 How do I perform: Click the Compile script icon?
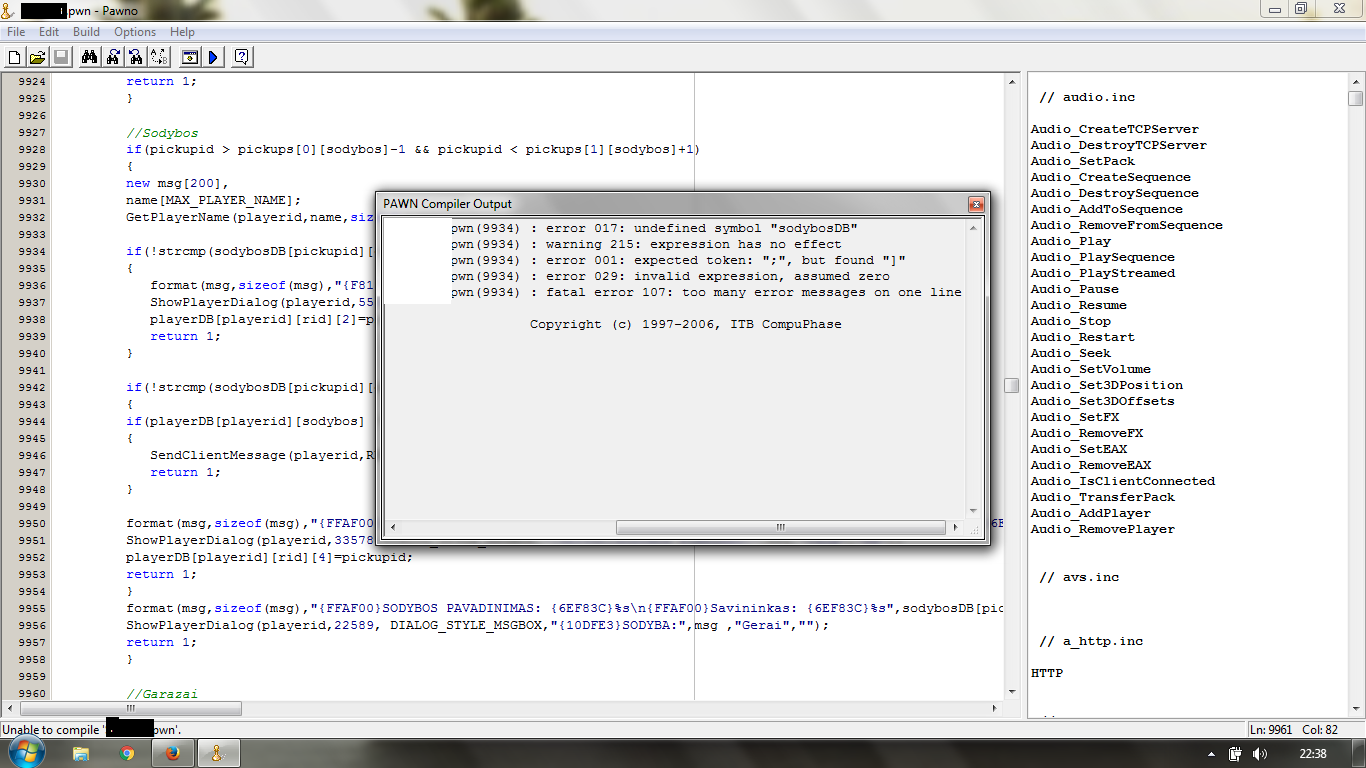coord(190,58)
